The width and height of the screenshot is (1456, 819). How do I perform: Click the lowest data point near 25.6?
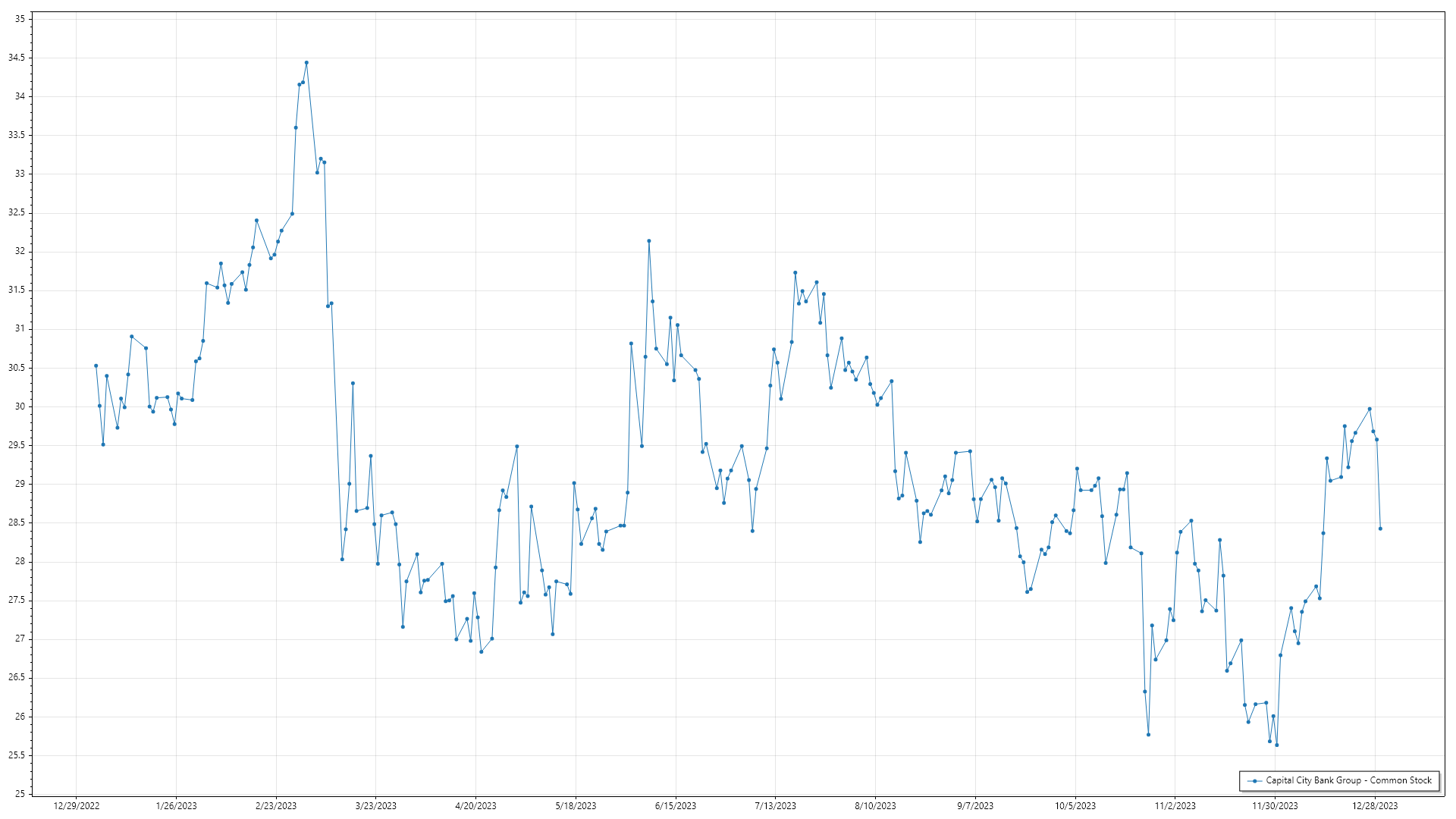pyautogui.click(x=1276, y=745)
